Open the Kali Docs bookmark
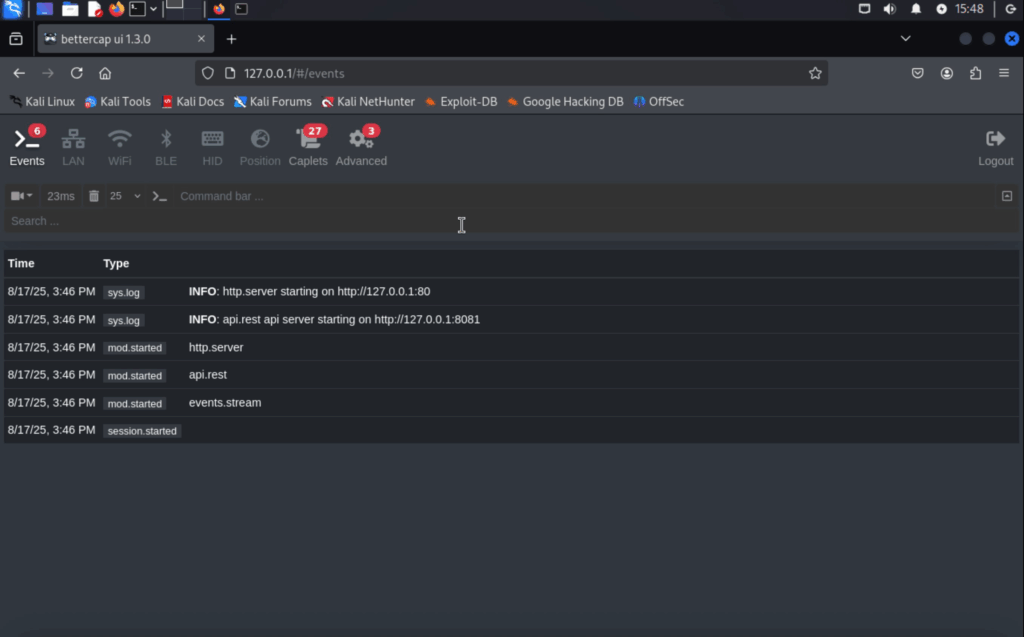The image size is (1024, 637). click(x=192, y=101)
